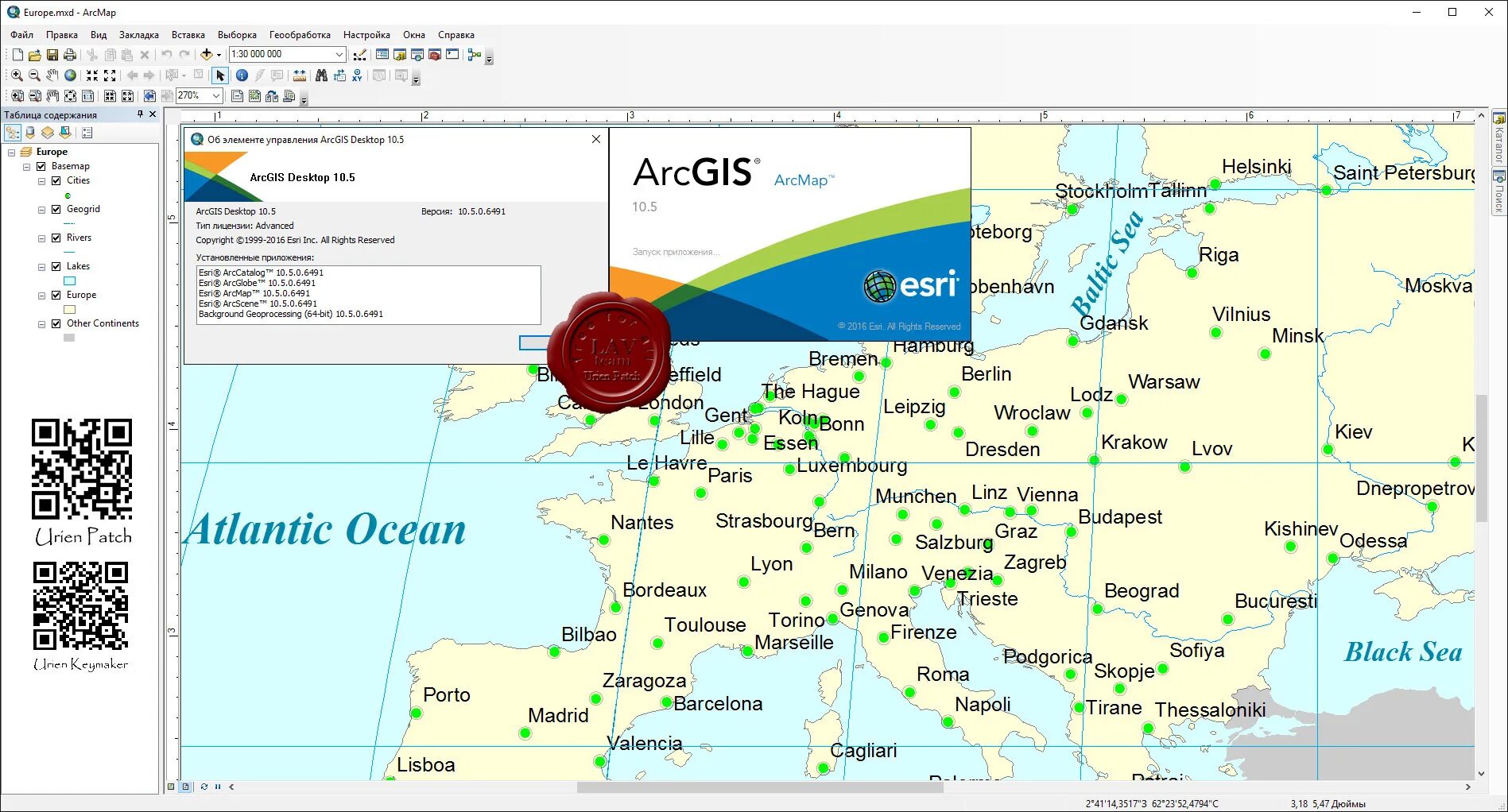Choose the Select Elements arrow tool
The image size is (1508, 812).
220,75
